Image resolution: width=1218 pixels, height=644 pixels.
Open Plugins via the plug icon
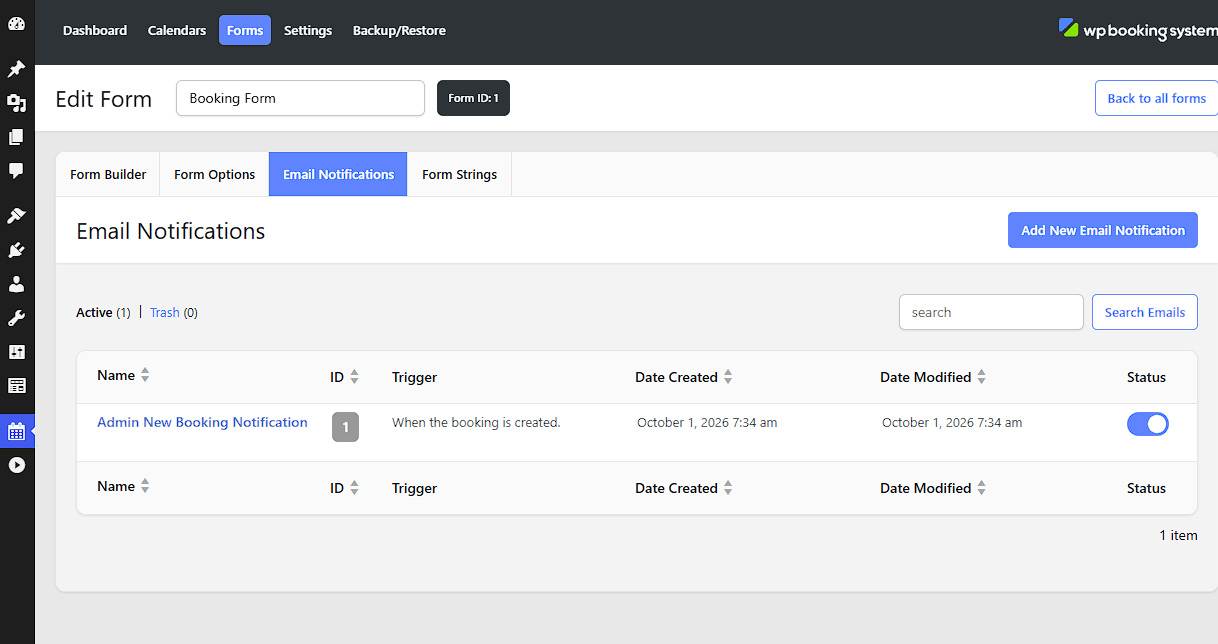16,250
